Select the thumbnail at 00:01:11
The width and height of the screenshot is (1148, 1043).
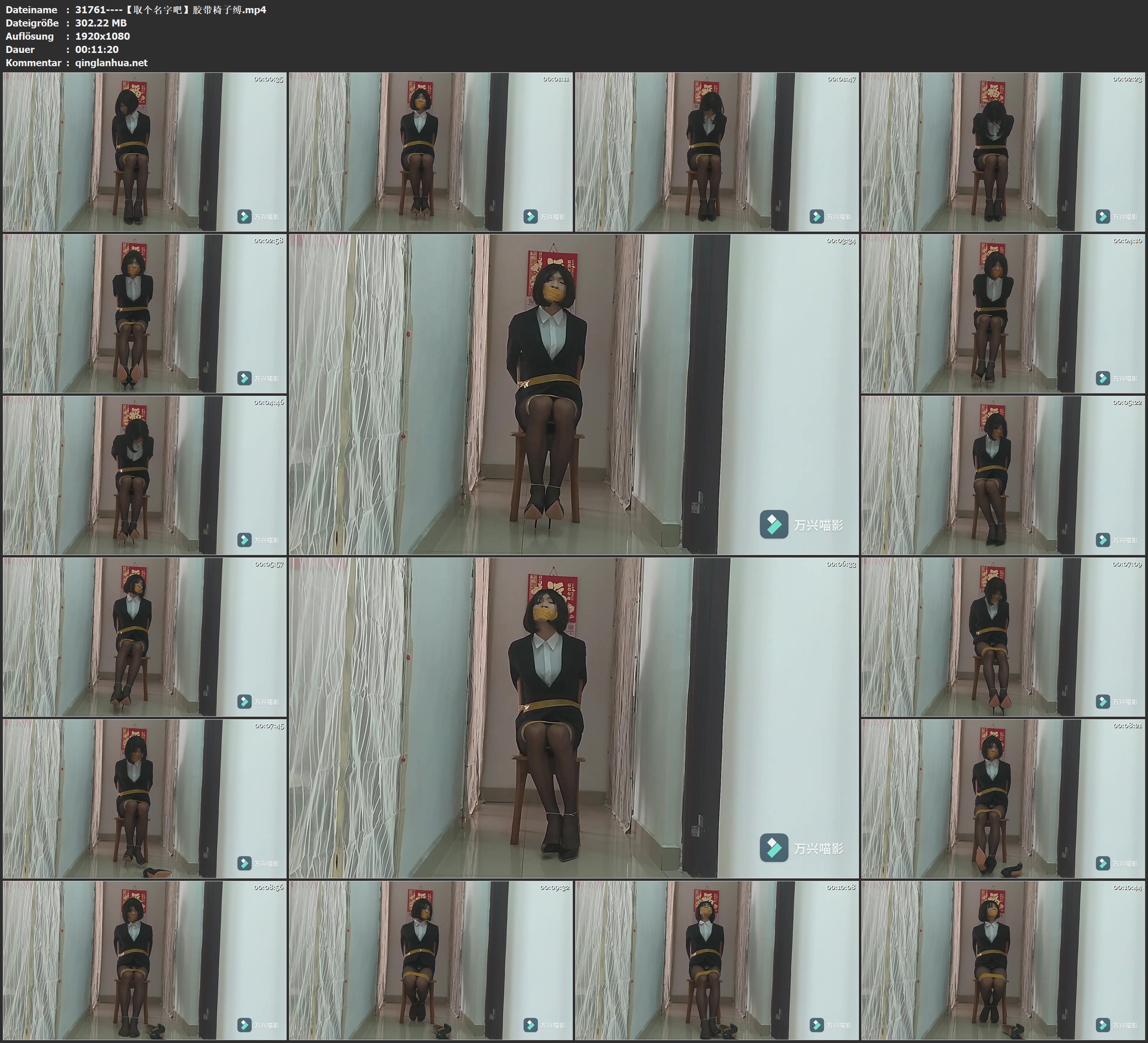(x=430, y=151)
